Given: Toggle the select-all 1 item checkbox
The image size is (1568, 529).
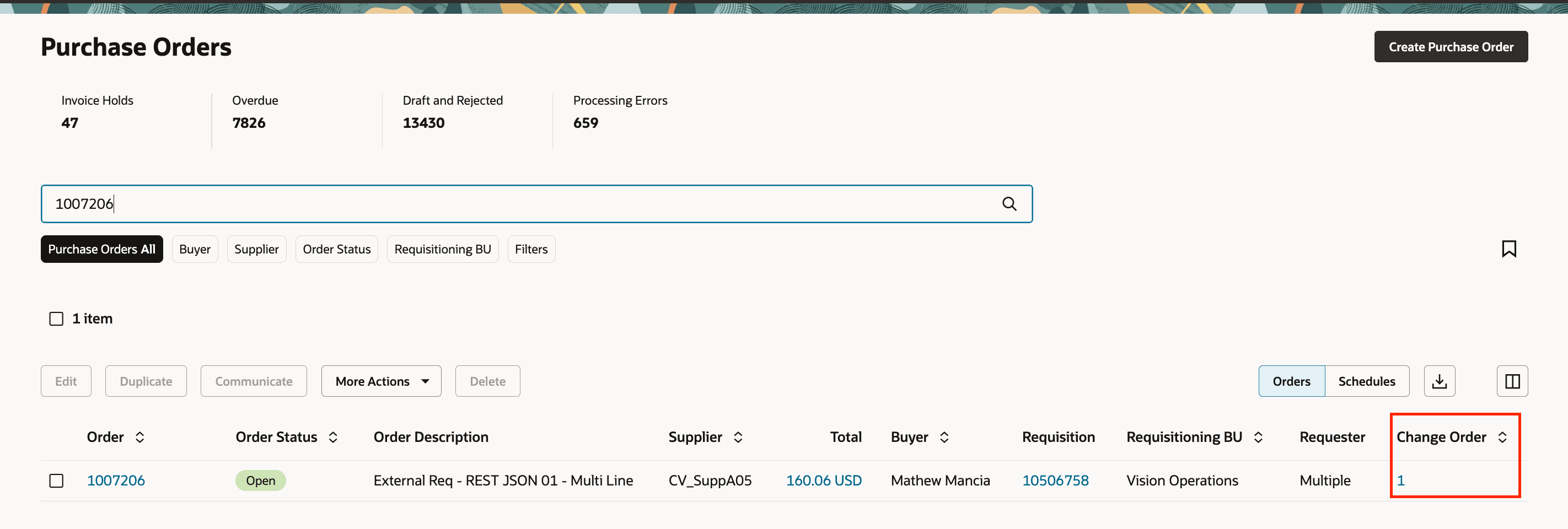Looking at the screenshot, I should [56, 319].
